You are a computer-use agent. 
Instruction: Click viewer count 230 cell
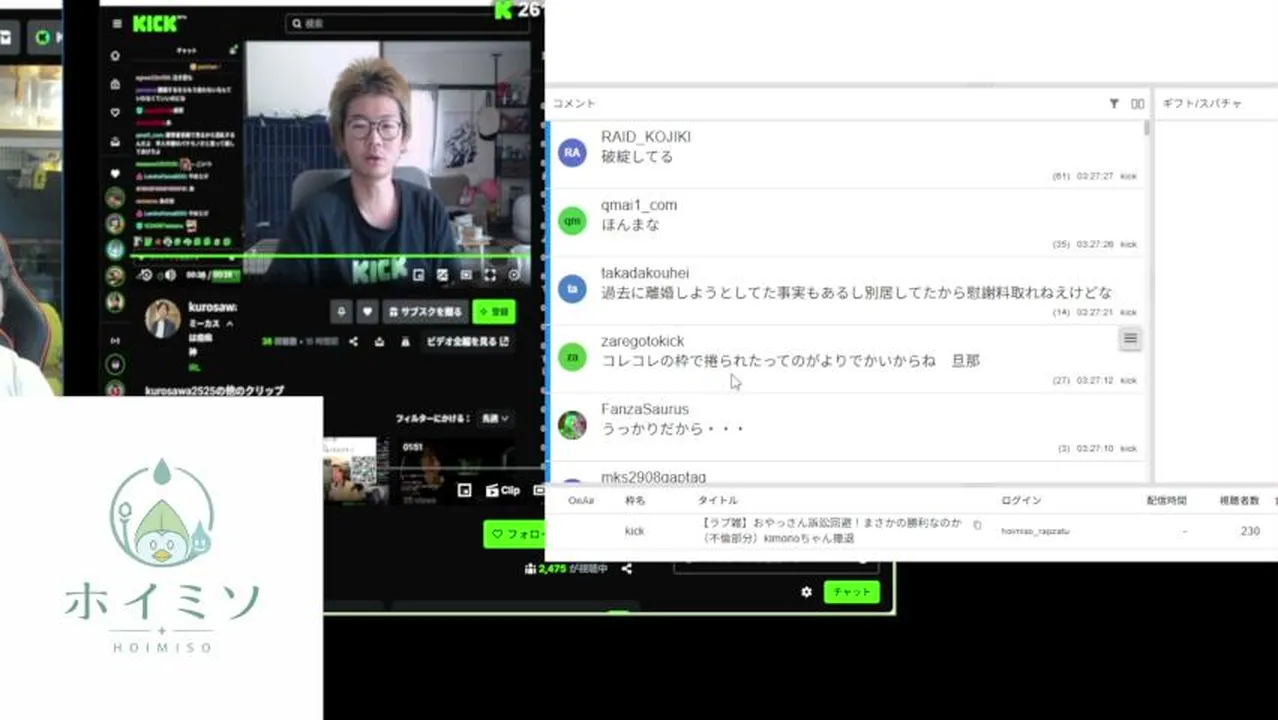pyautogui.click(x=1249, y=531)
